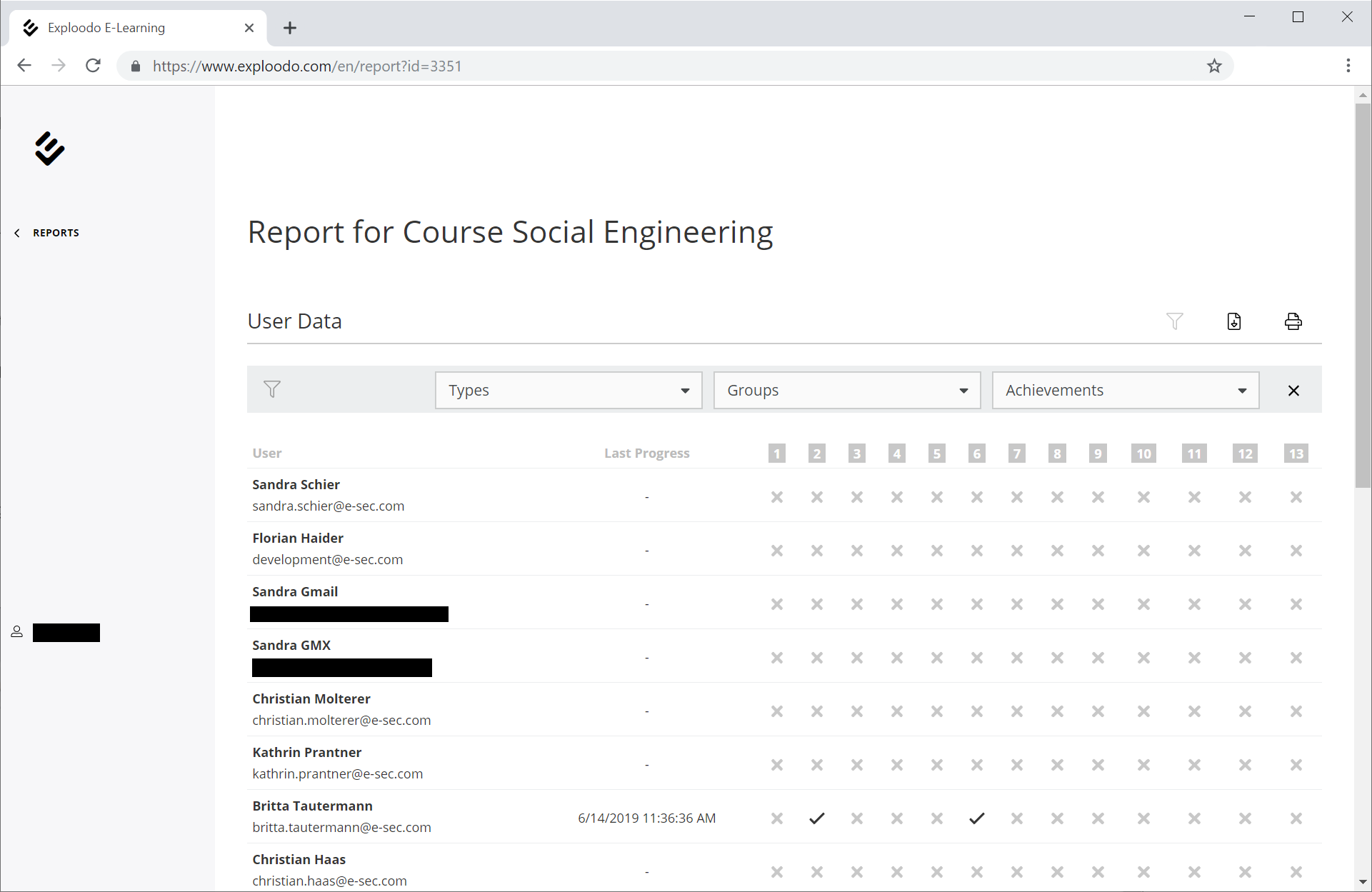
Task: Click the column 10 header badge
Action: pos(1143,453)
